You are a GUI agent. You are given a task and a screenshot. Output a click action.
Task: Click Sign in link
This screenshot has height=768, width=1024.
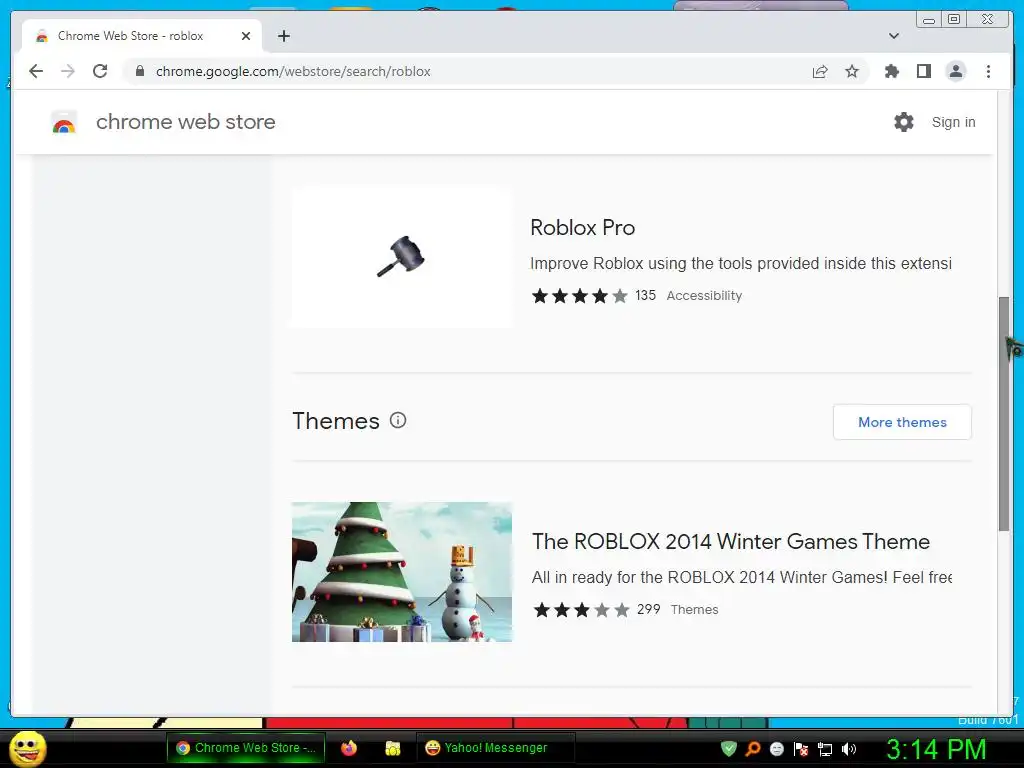pyautogui.click(x=953, y=122)
